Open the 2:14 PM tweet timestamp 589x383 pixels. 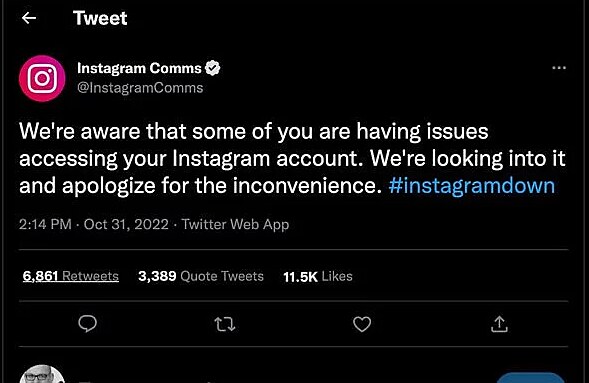pos(45,224)
